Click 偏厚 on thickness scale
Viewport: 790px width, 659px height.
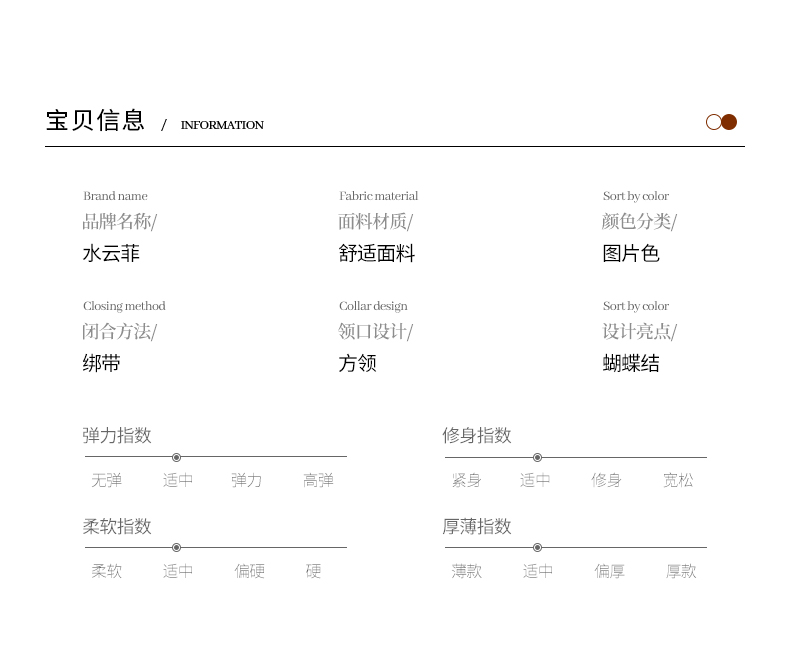pyautogui.click(x=610, y=571)
